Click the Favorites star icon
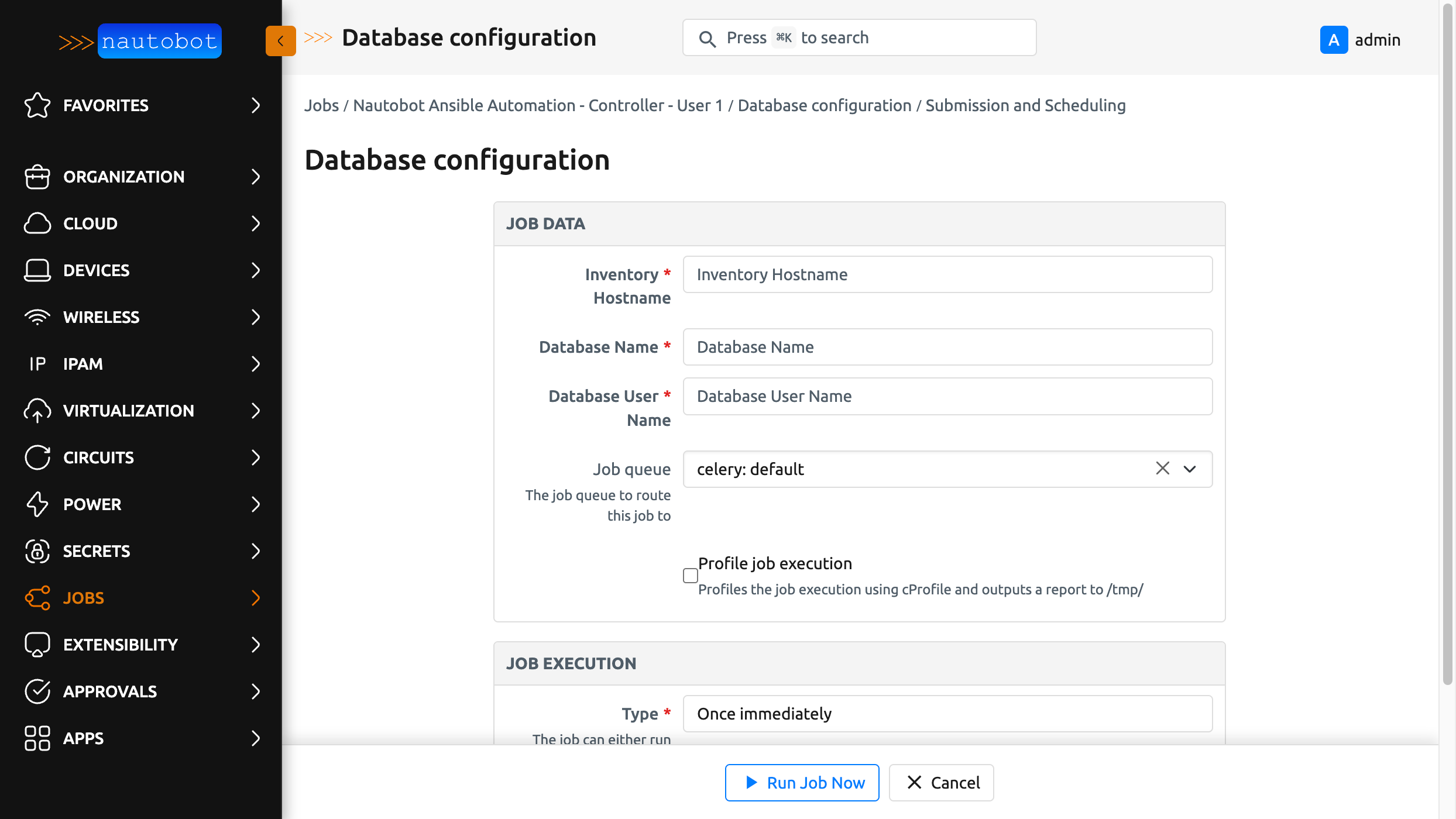The width and height of the screenshot is (1456, 819). (37, 105)
